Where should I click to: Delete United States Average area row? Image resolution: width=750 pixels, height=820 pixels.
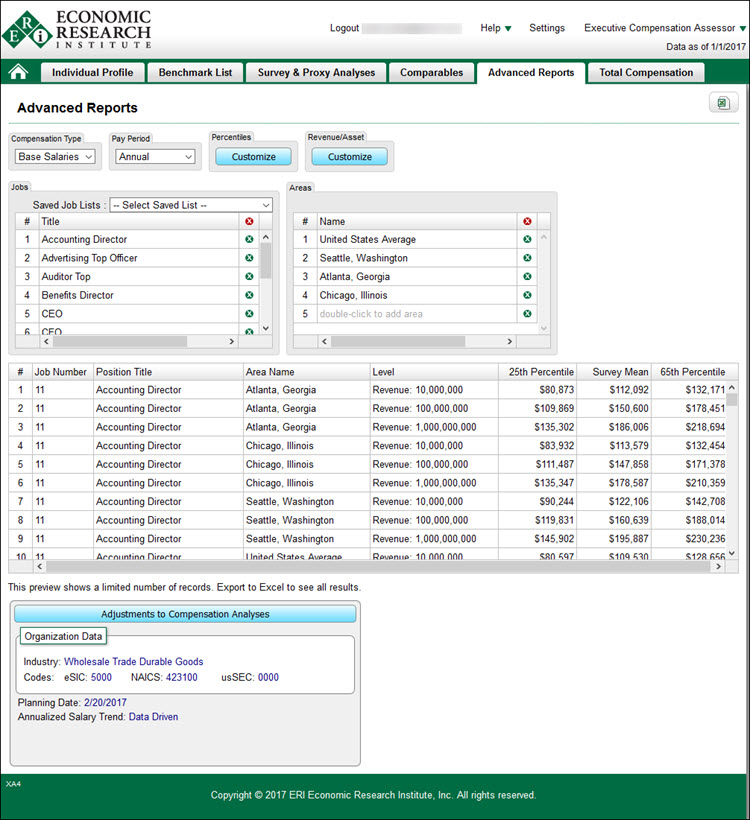tap(527, 239)
